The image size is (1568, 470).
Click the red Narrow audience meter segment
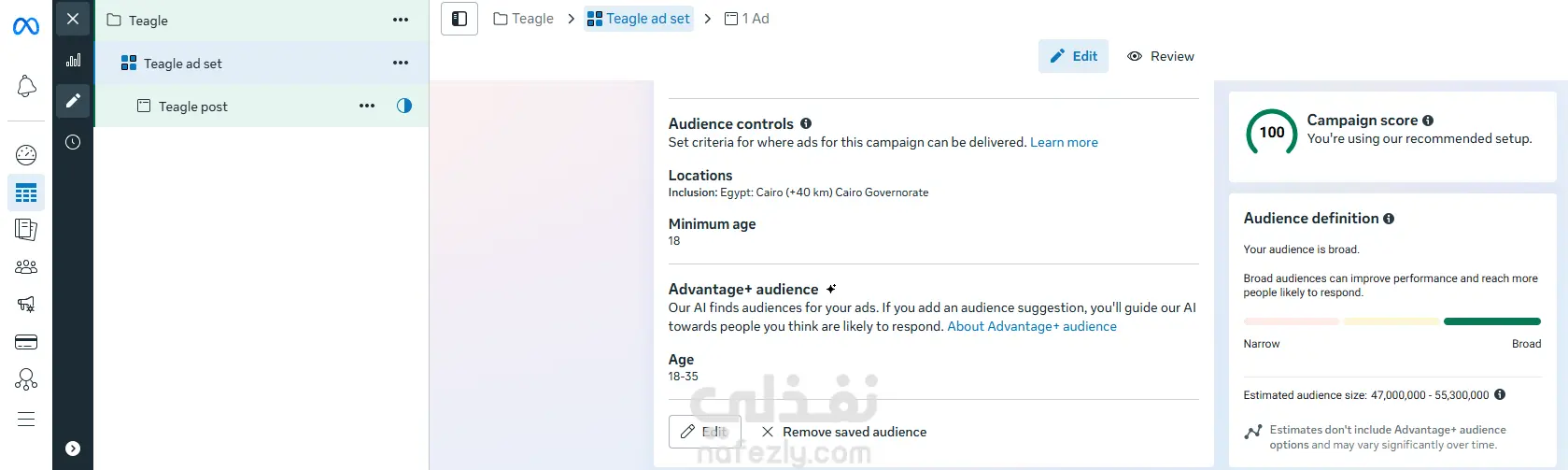pos(1292,321)
